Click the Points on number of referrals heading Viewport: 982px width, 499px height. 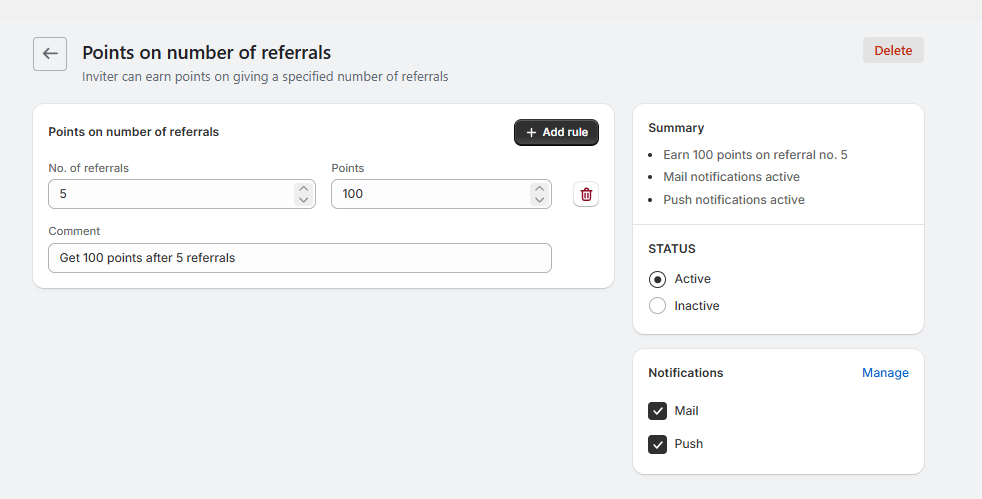[206, 53]
